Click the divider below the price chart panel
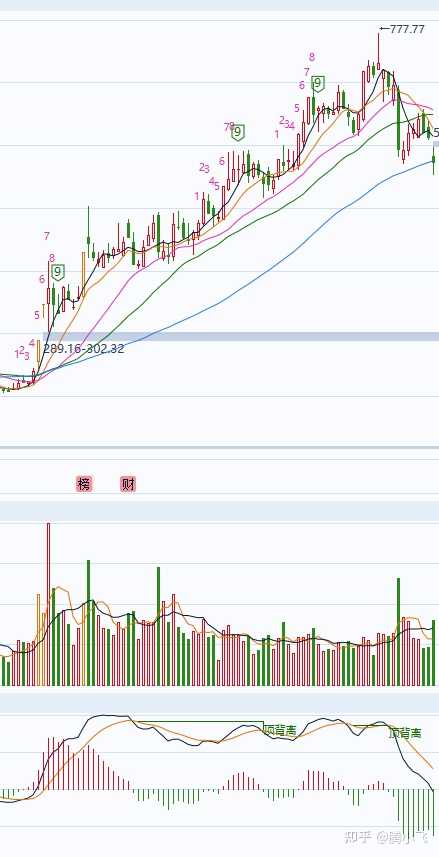Screen dimensions: 439x857 (219, 448)
